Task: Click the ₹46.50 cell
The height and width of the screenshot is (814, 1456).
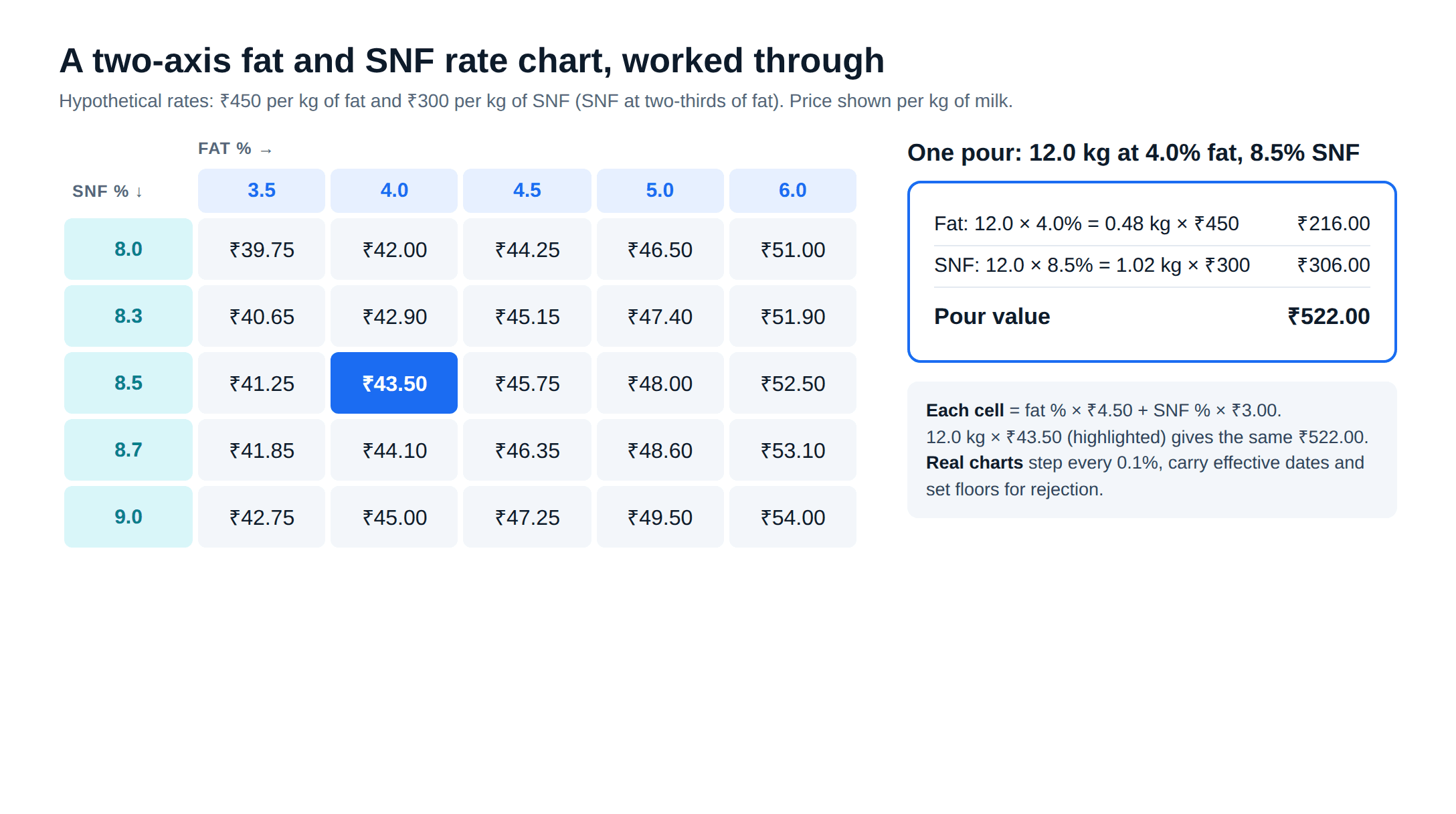Action: (660, 249)
